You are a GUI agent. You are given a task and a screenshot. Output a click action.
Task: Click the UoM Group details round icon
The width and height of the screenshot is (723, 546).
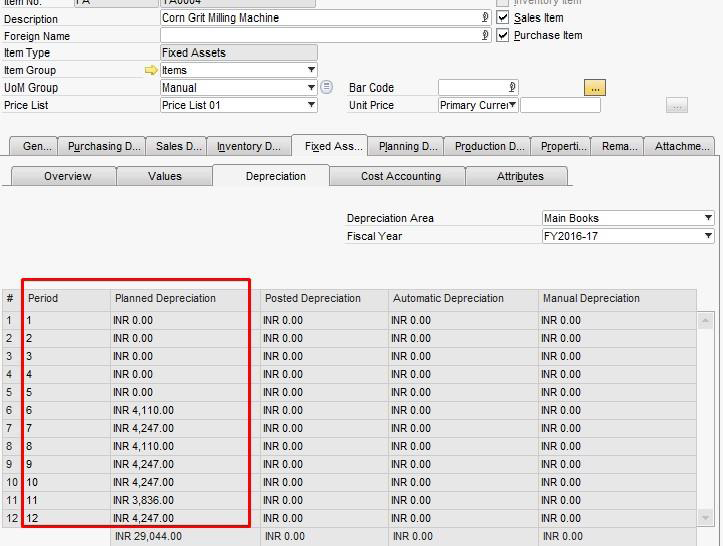click(327, 87)
